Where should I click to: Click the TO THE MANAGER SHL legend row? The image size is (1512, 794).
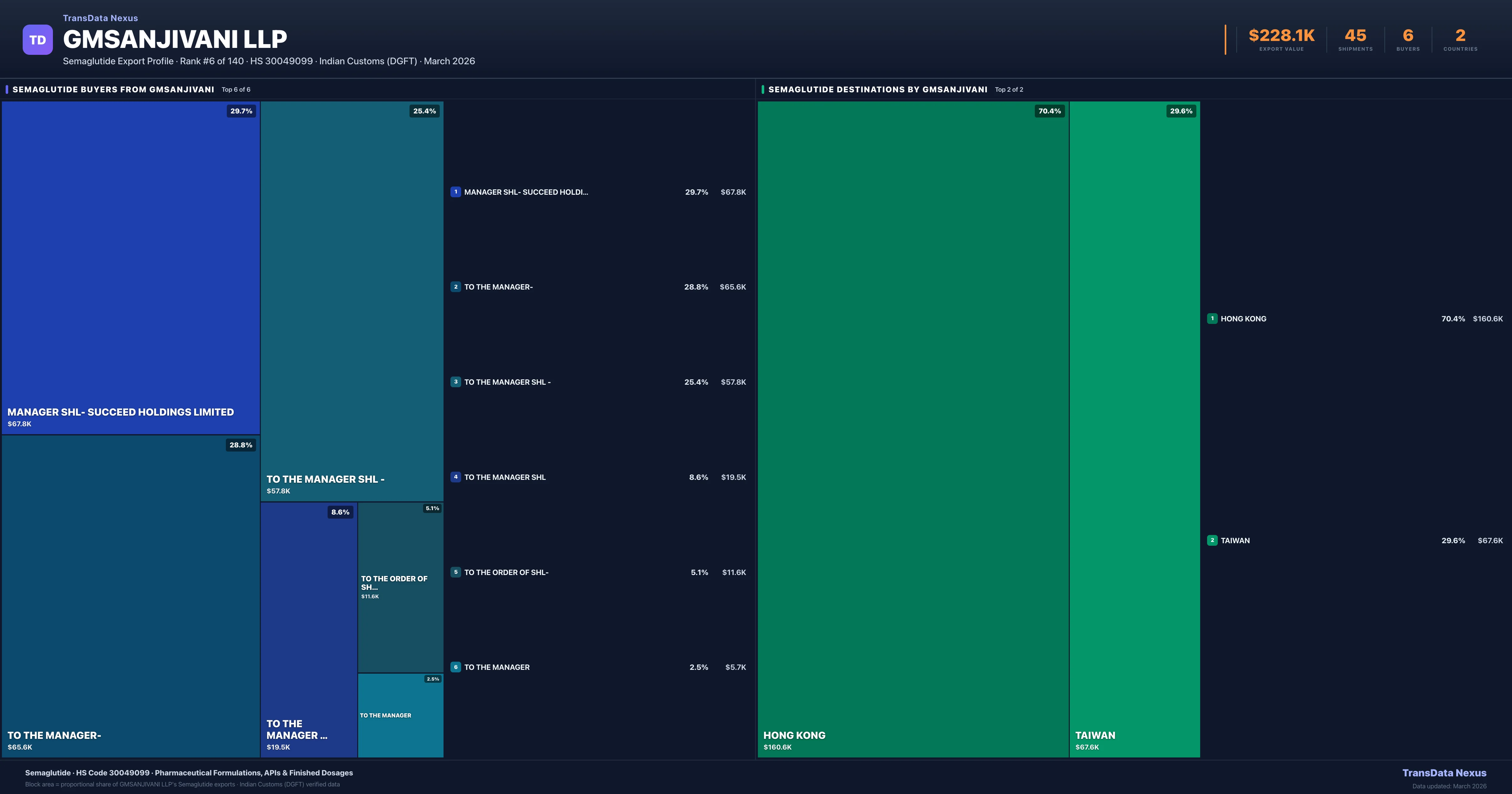(505, 477)
